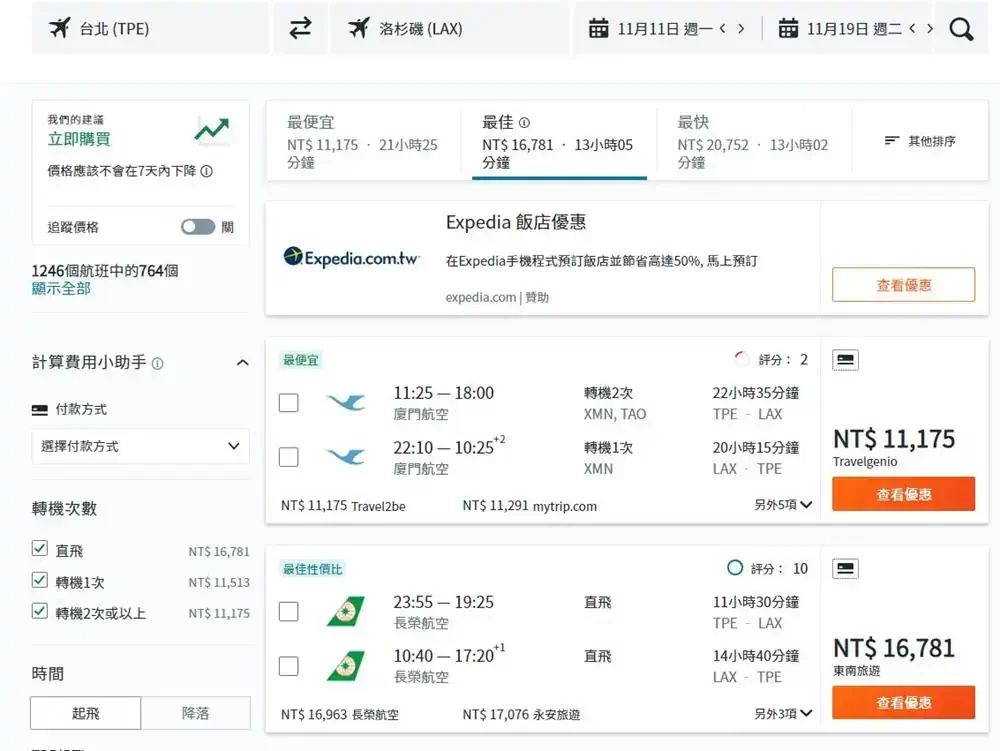Viewport: 1000px width, 751px height.
Task: Click the green 最便宜 badge on first result
Action: (x=300, y=360)
